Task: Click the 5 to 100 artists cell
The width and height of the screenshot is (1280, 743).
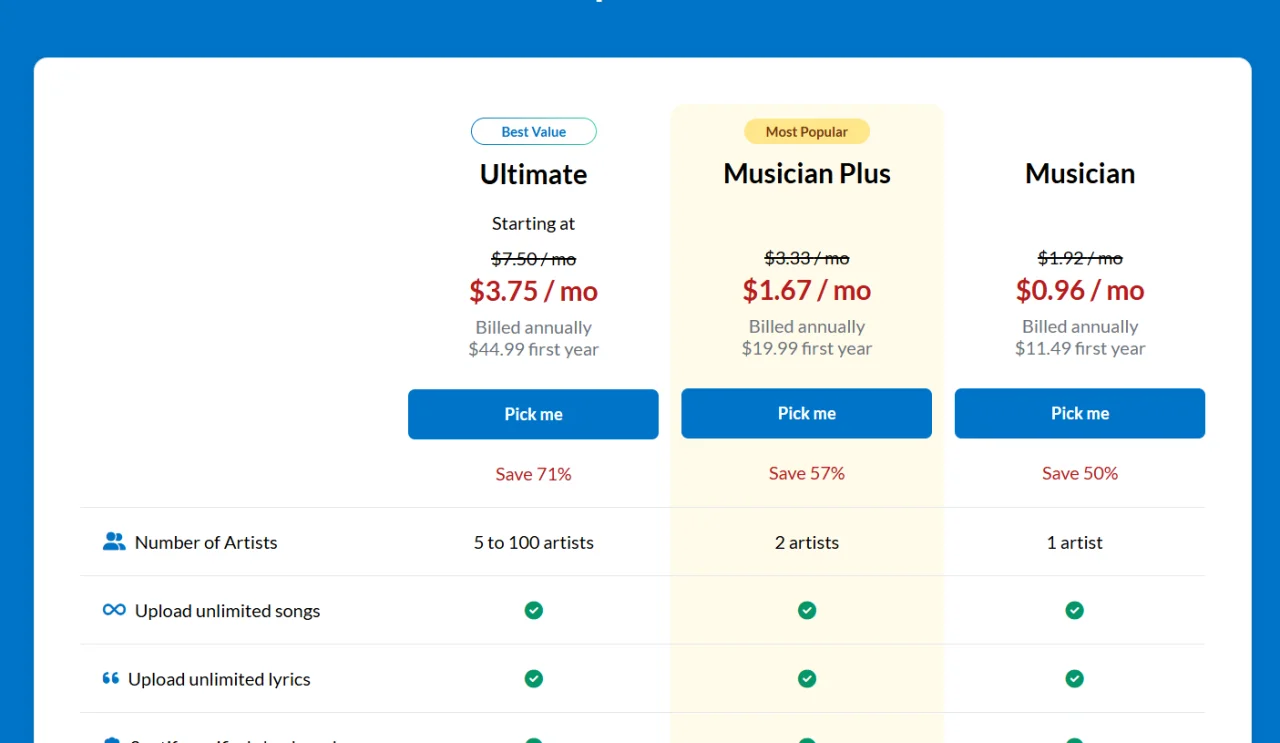Action: tap(534, 543)
